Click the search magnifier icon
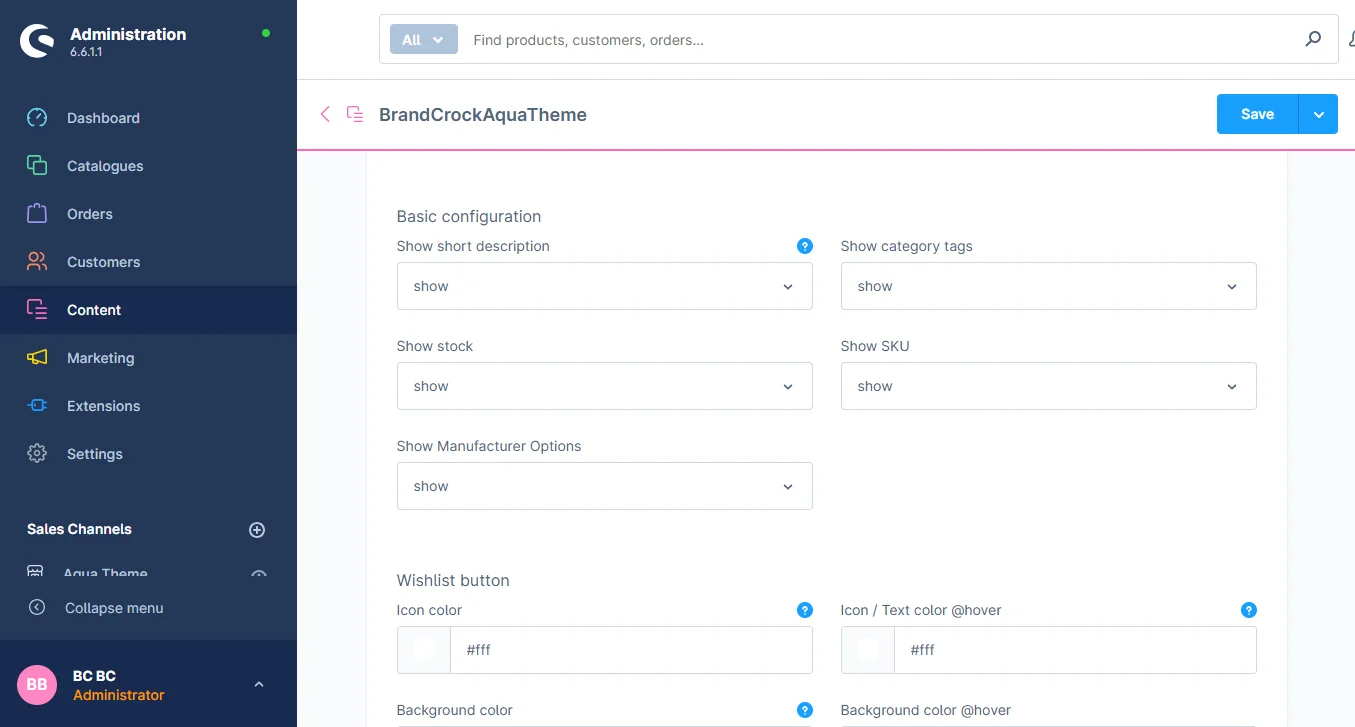Screen dimensions: 1355x727 tap(1313, 40)
